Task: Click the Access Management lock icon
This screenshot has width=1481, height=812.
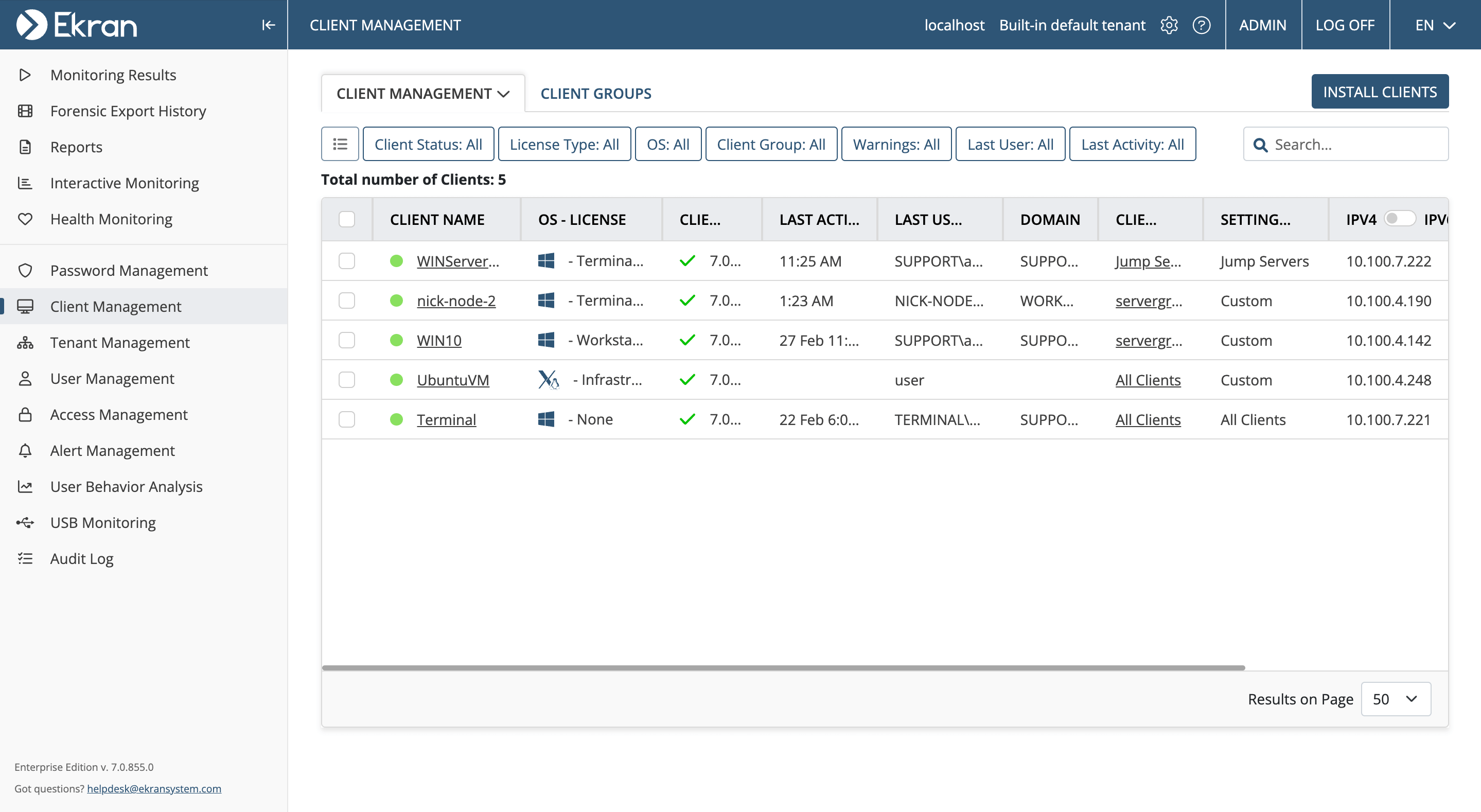Action: pos(25,415)
